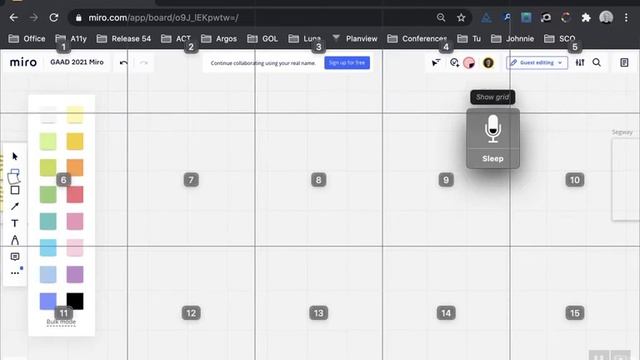Pick the teal sticky color
This screenshot has height=360, width=640.
coord(48,221)
